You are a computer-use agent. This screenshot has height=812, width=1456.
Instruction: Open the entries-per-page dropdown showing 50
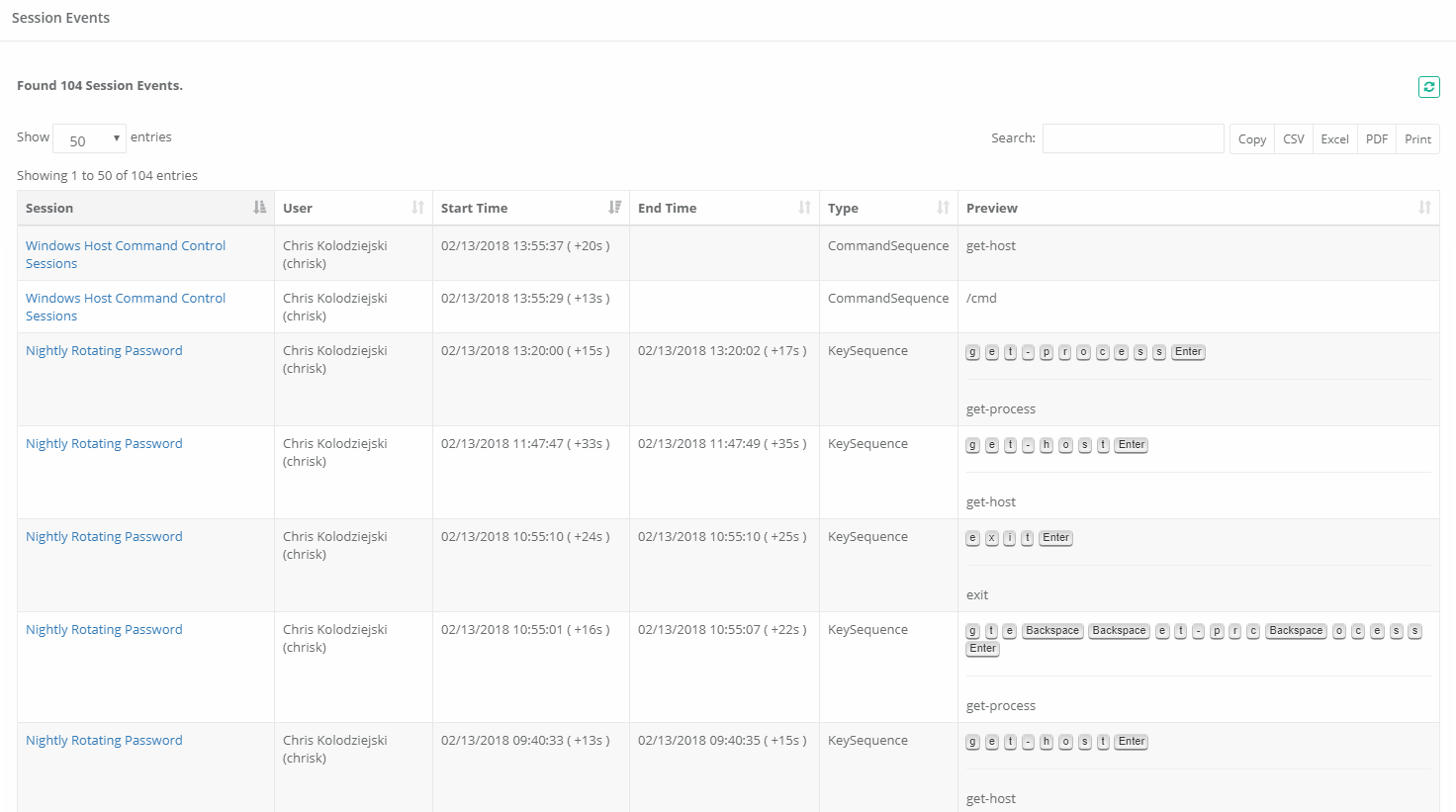pyautogui.click(x=89, y=139)
